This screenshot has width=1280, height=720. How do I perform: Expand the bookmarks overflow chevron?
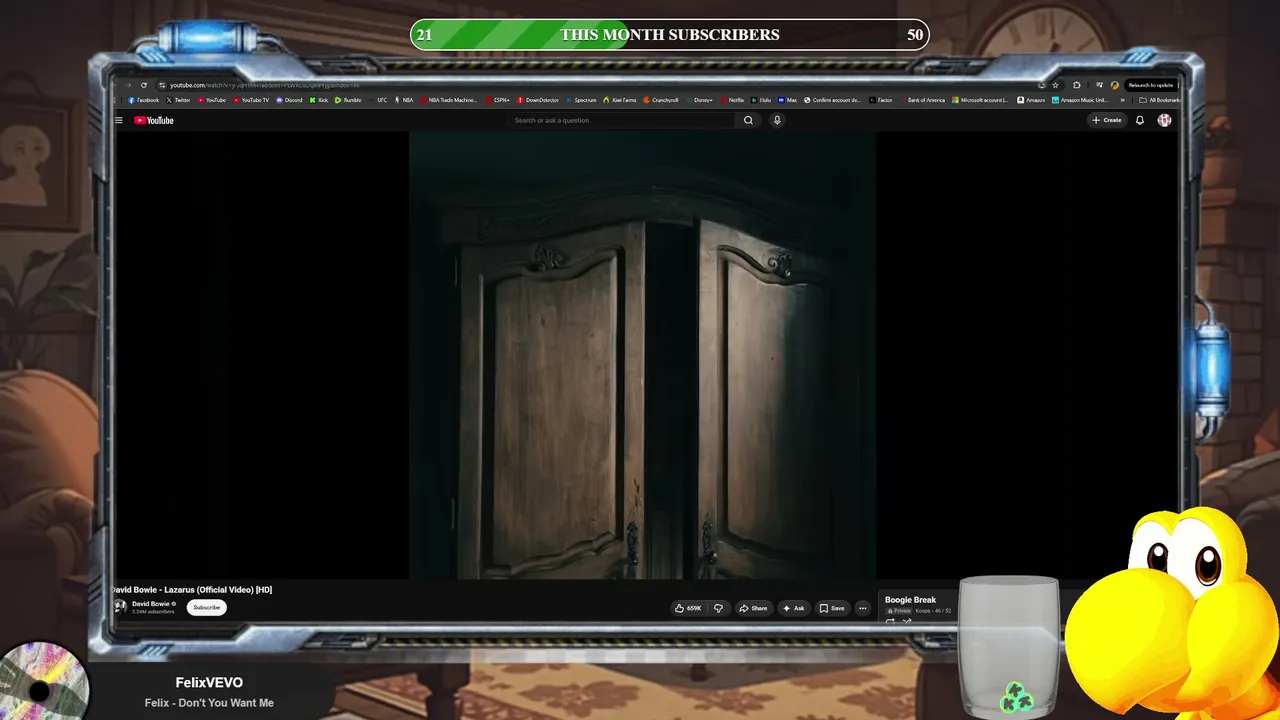pos(1122,100)
